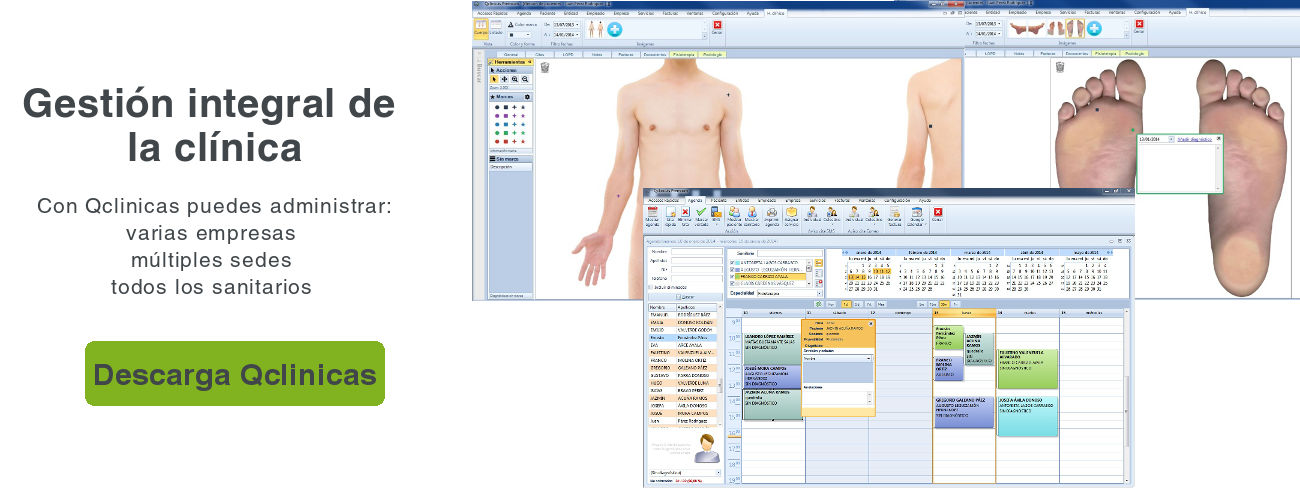Click the pin icon on Herramientas panel header

pyautogui.click(x=529, y=62)
